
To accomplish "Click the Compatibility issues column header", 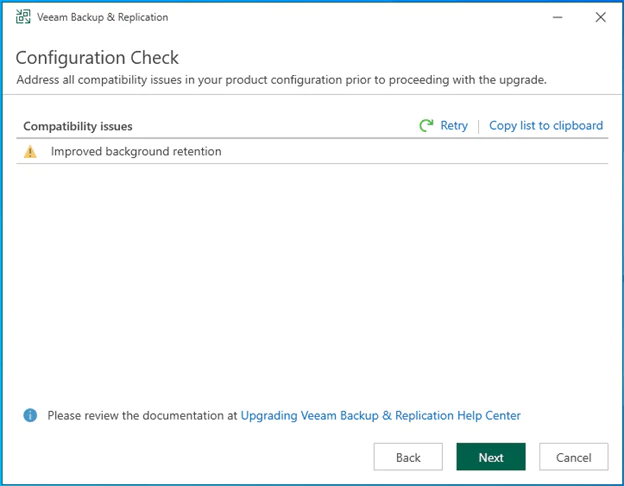I will click(78, 126).
